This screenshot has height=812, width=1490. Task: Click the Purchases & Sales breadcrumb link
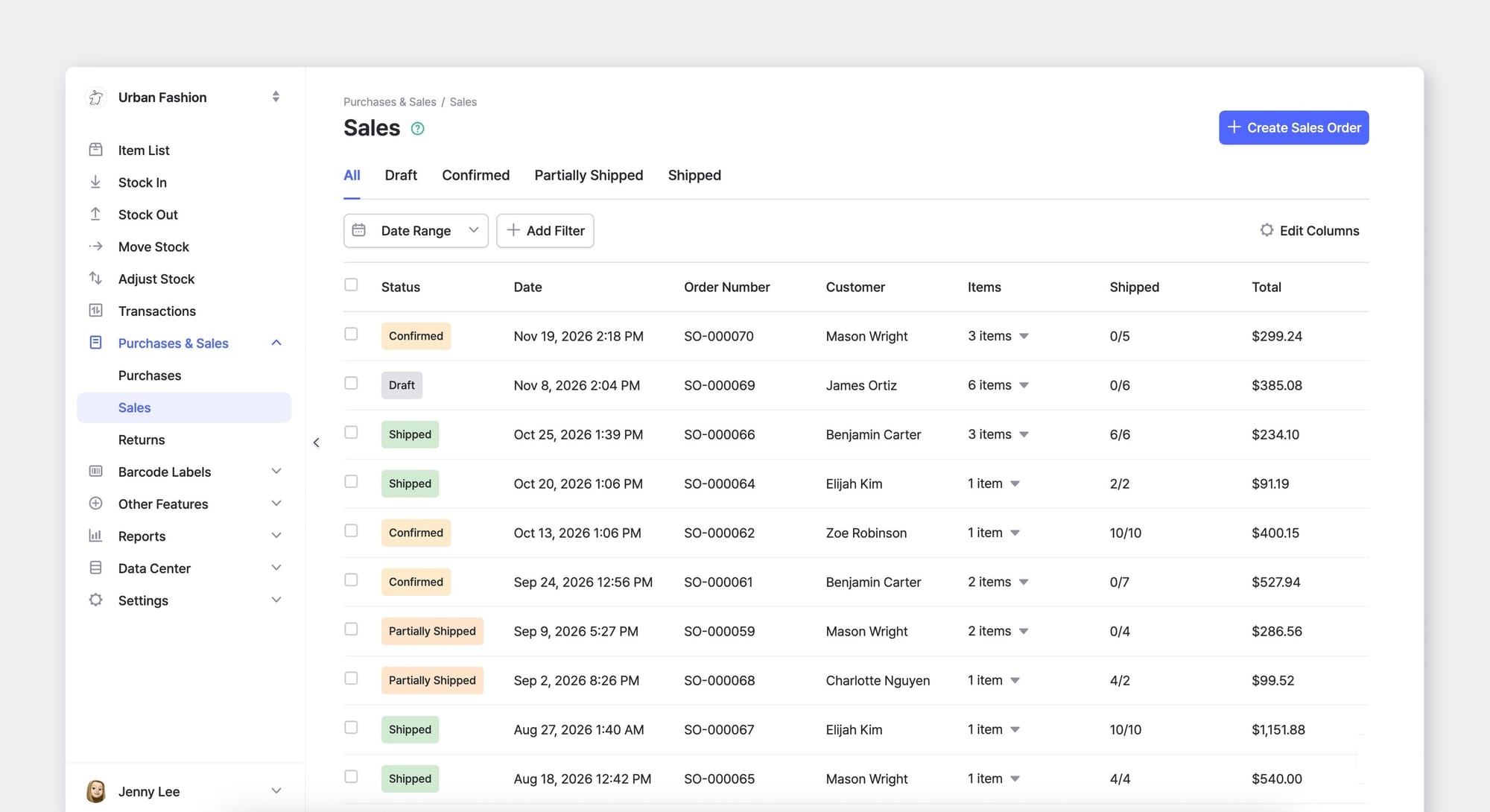click(390, 102)
